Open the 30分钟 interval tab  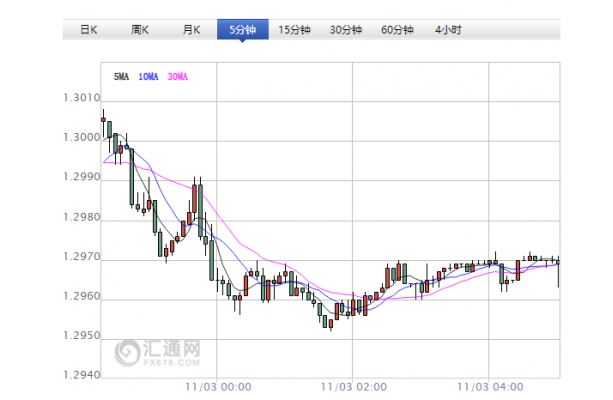click(346, 30)
